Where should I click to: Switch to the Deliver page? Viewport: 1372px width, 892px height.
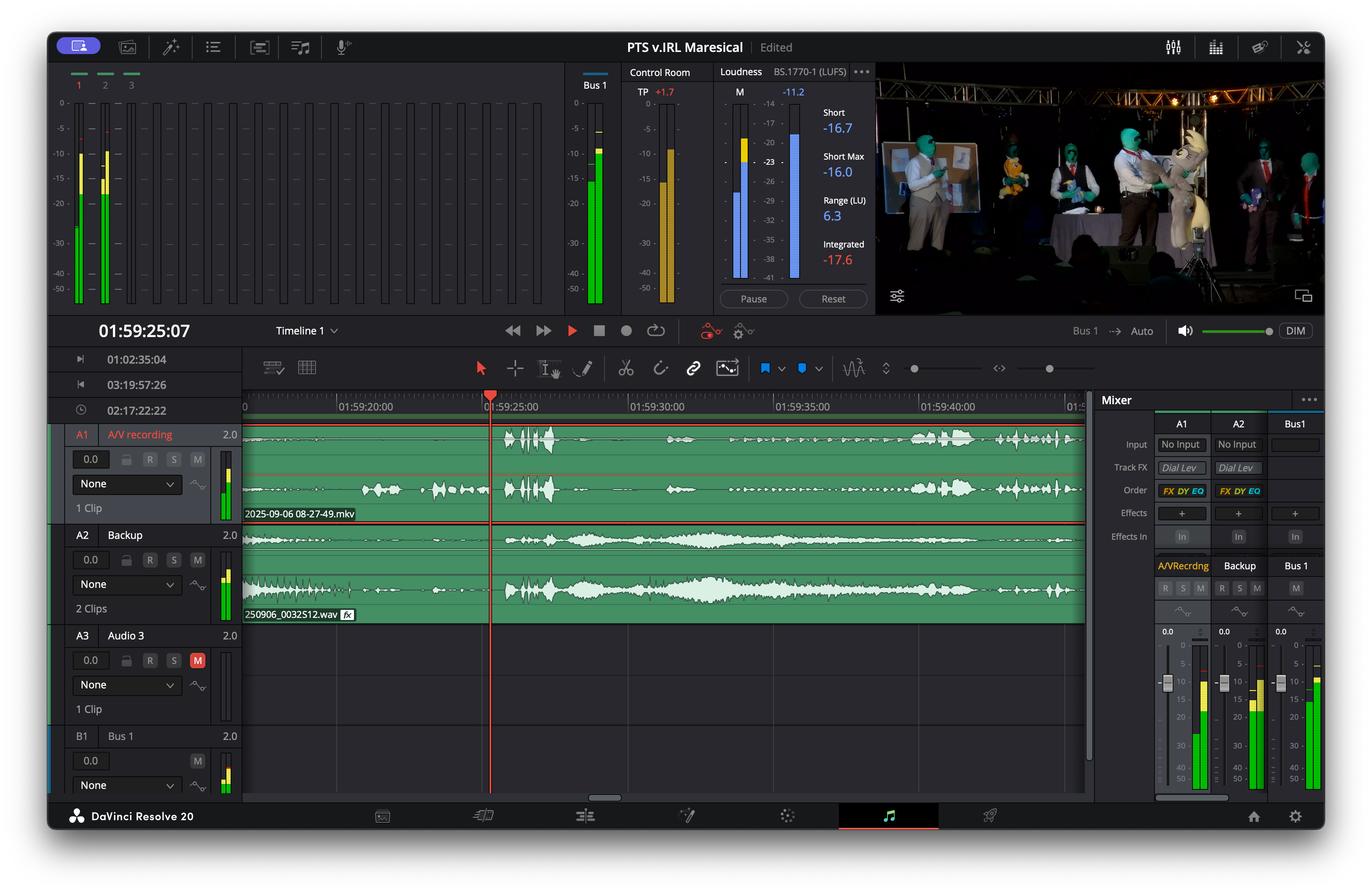[990, 816]
